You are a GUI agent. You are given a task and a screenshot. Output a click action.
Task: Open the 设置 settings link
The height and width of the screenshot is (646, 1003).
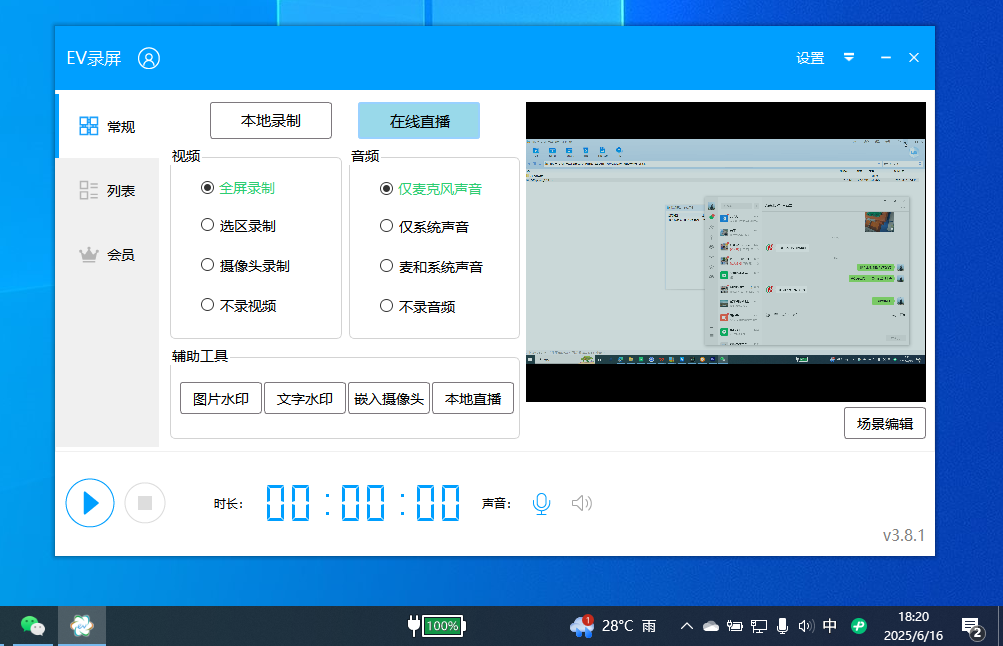pos(810,58)
